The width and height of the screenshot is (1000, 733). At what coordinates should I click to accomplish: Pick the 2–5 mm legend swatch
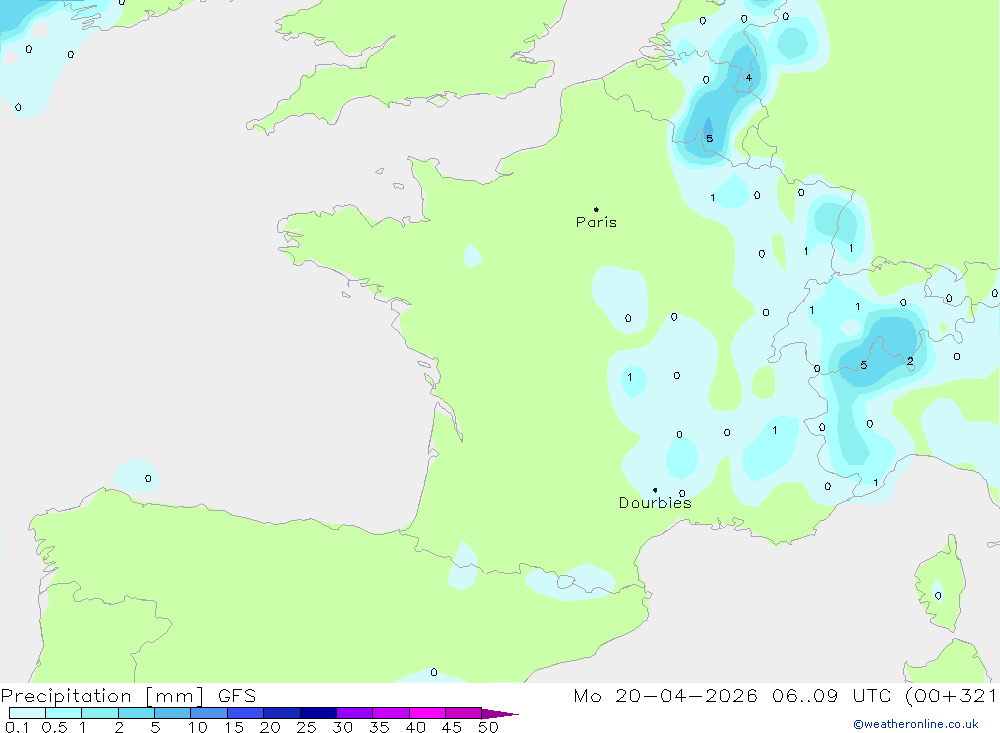136,713
